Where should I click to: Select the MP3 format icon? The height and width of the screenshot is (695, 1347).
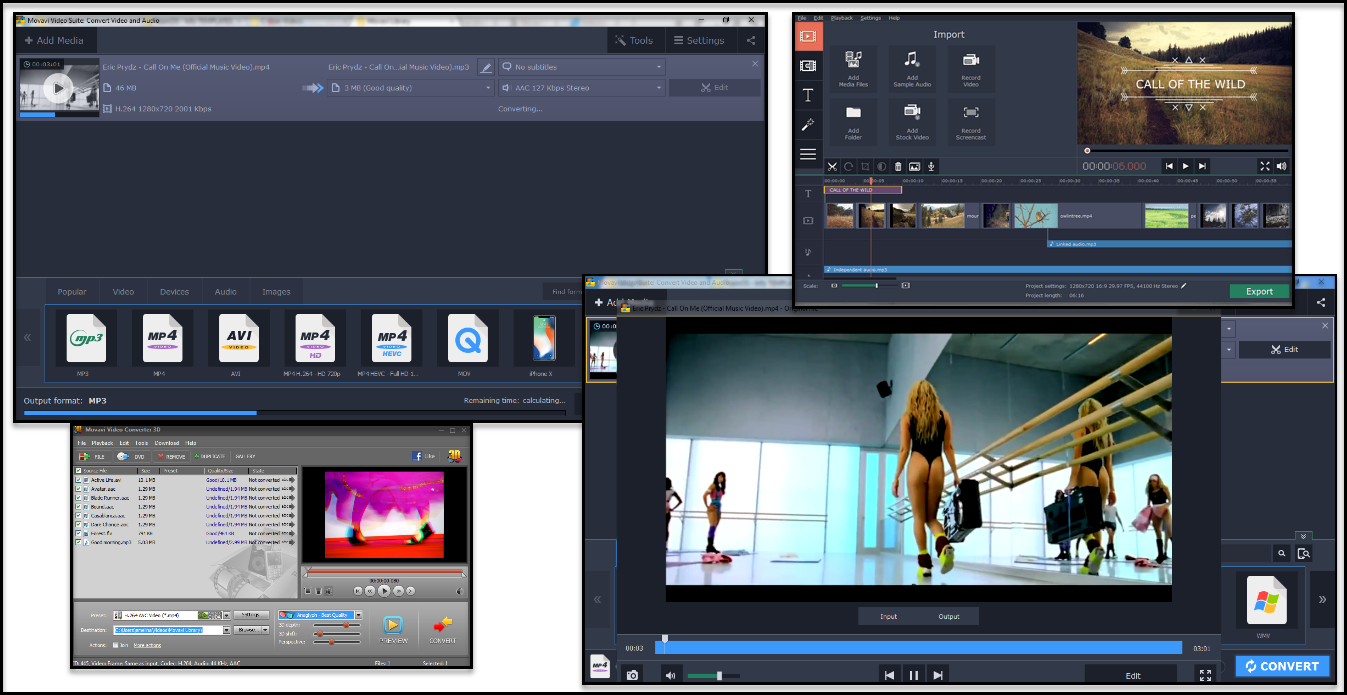85,339
